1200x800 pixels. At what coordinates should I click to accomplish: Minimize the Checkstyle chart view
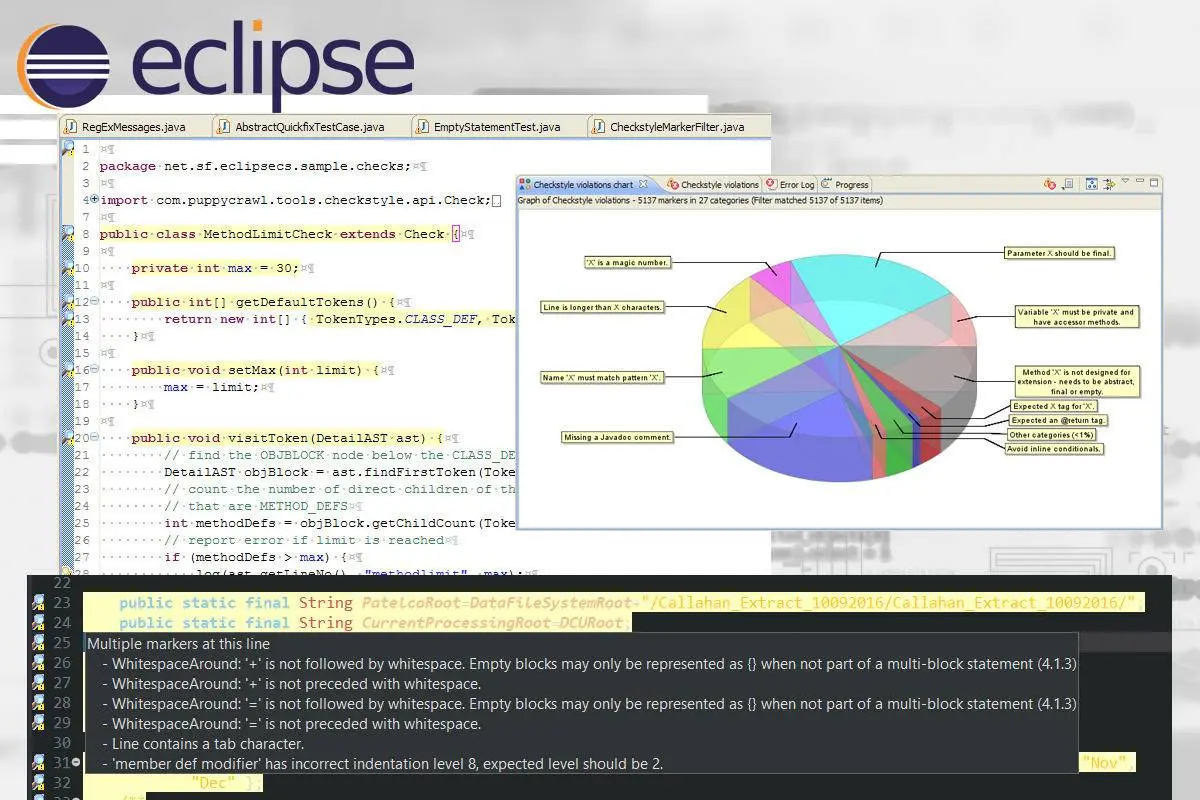coord(1140,182)
